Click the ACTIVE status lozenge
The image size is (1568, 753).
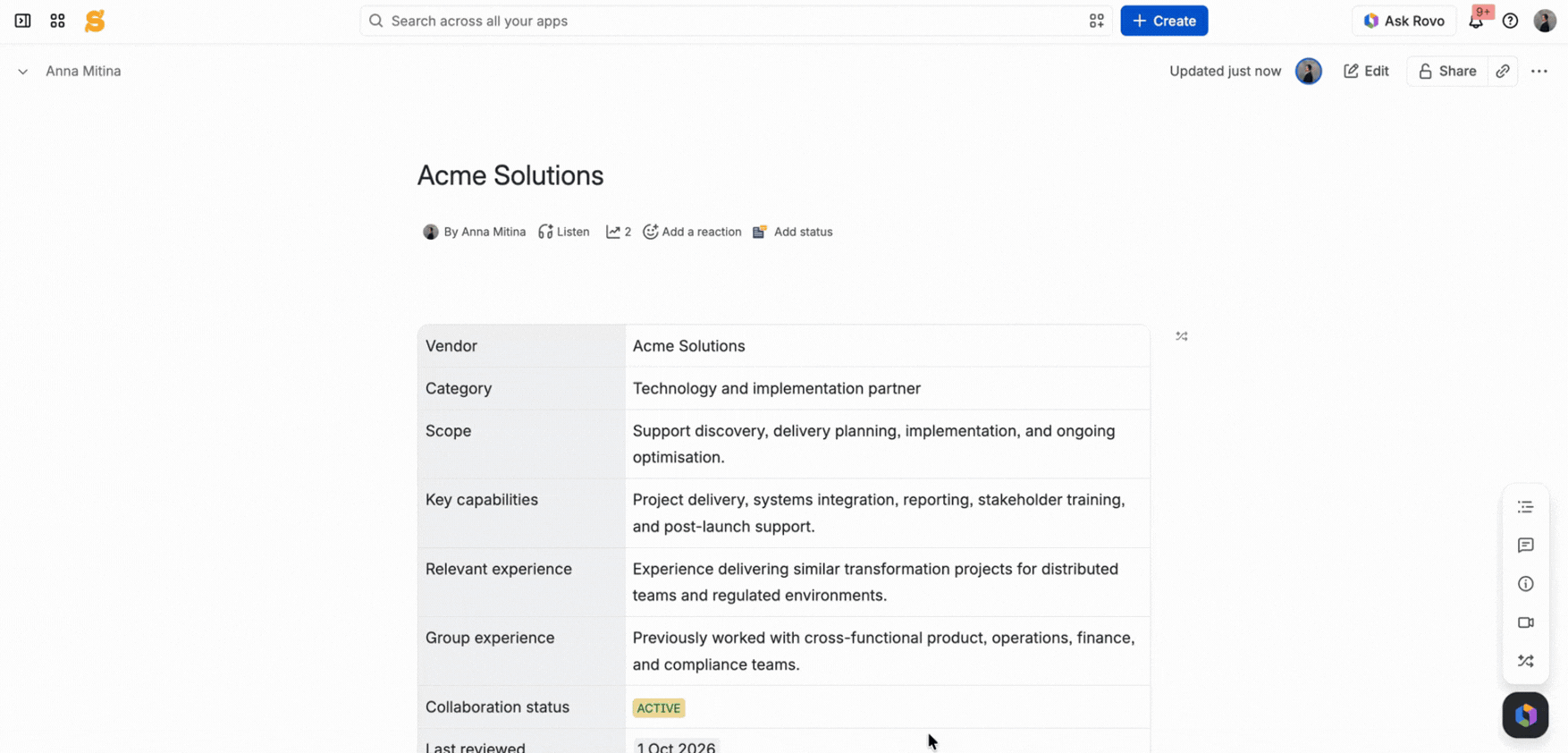coord(659,708)
